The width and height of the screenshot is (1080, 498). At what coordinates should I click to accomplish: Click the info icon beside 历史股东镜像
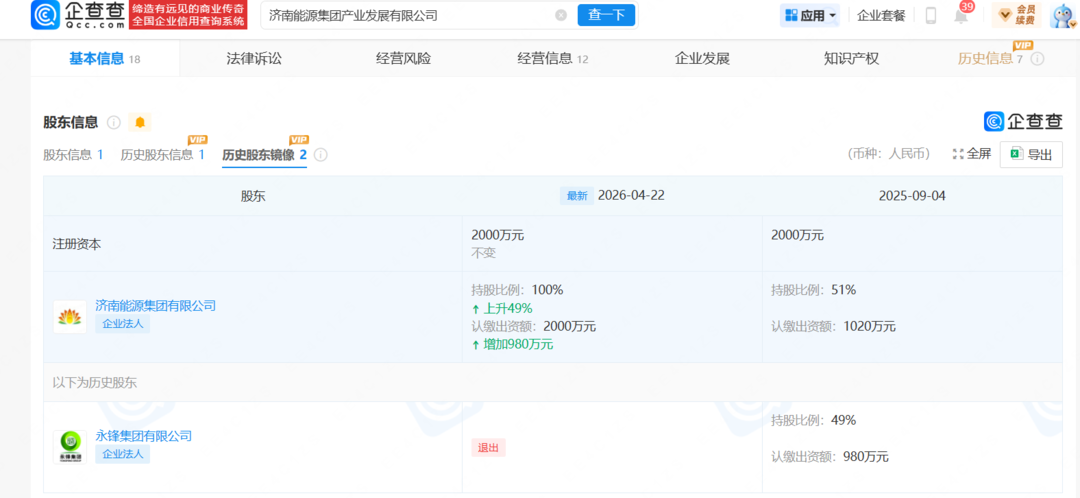321,155
